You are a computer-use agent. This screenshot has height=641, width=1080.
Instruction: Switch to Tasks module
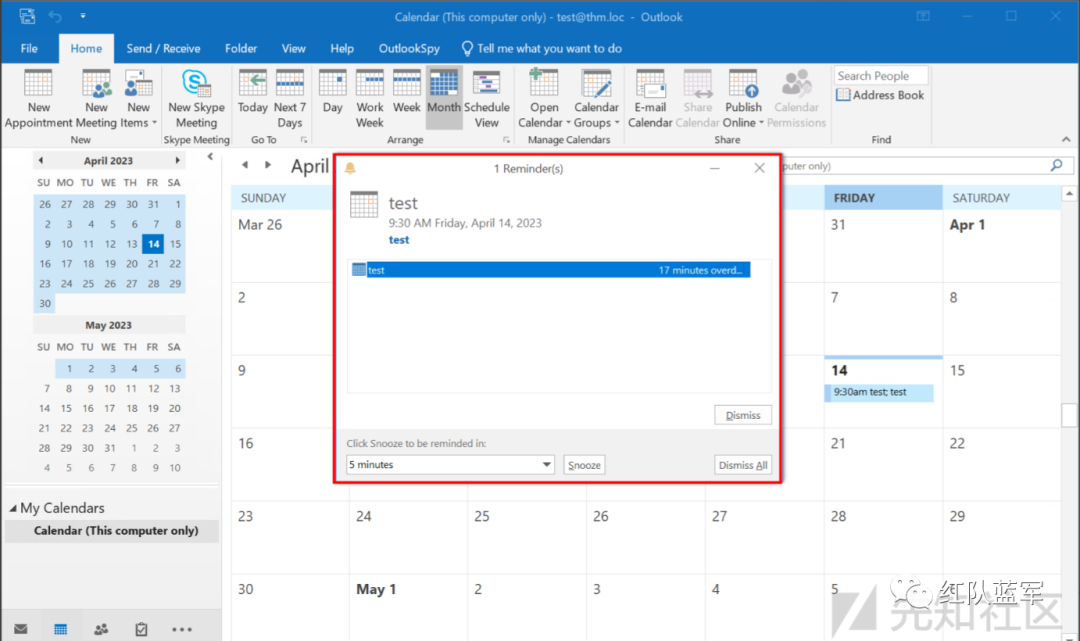(141, 629)
